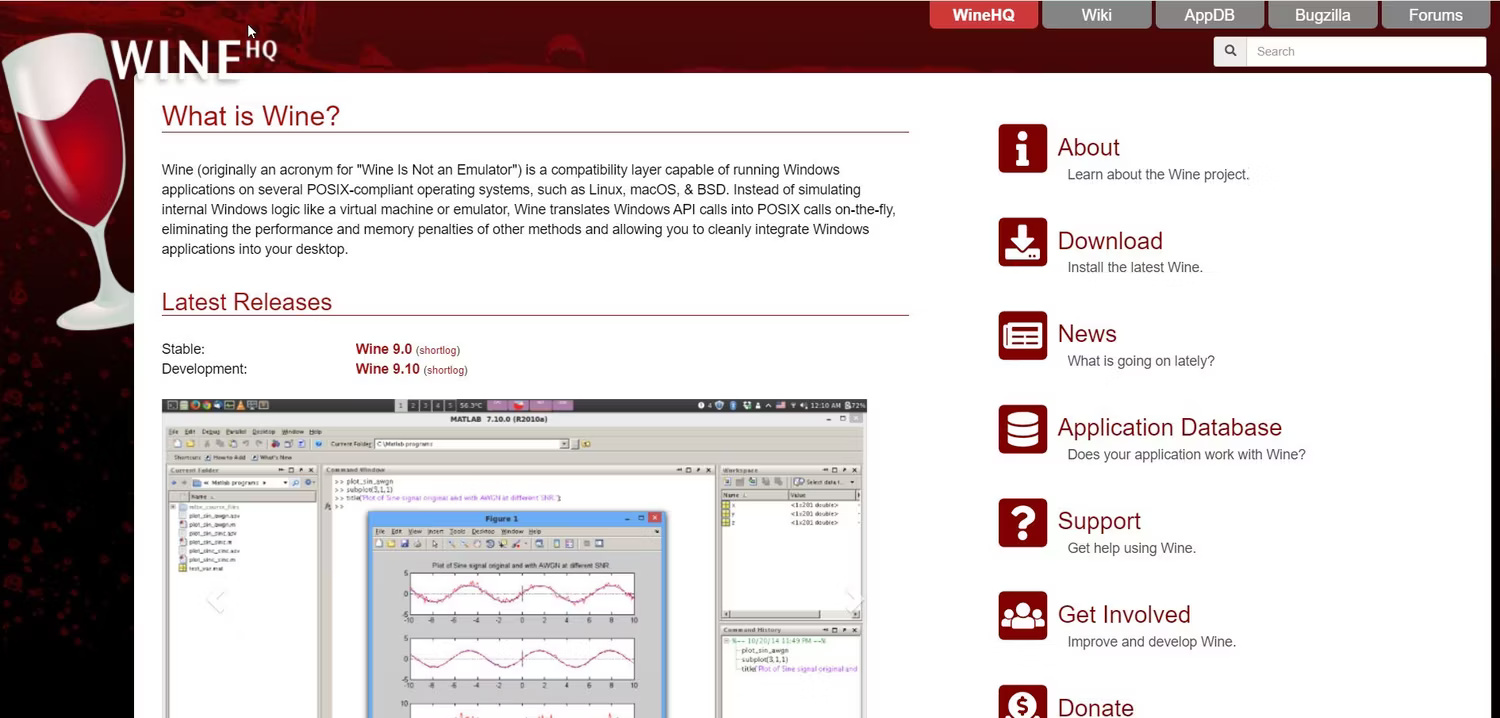Click the Download tray icon

[x=1022, y=242]
